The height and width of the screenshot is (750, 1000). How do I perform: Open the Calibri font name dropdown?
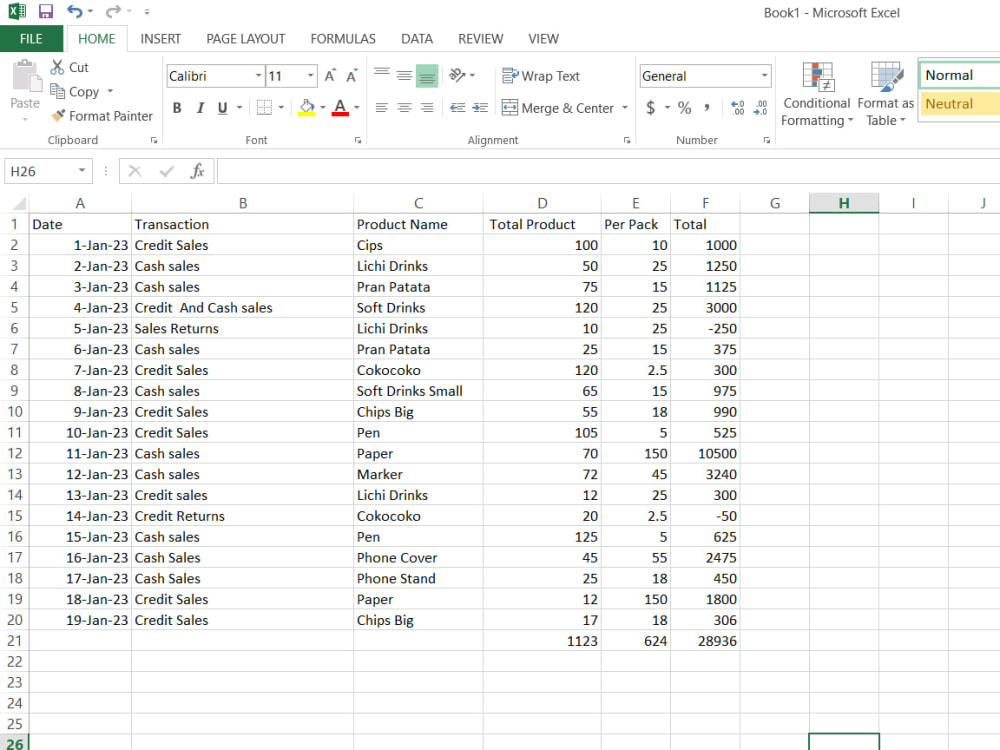[x=258, y=76]
